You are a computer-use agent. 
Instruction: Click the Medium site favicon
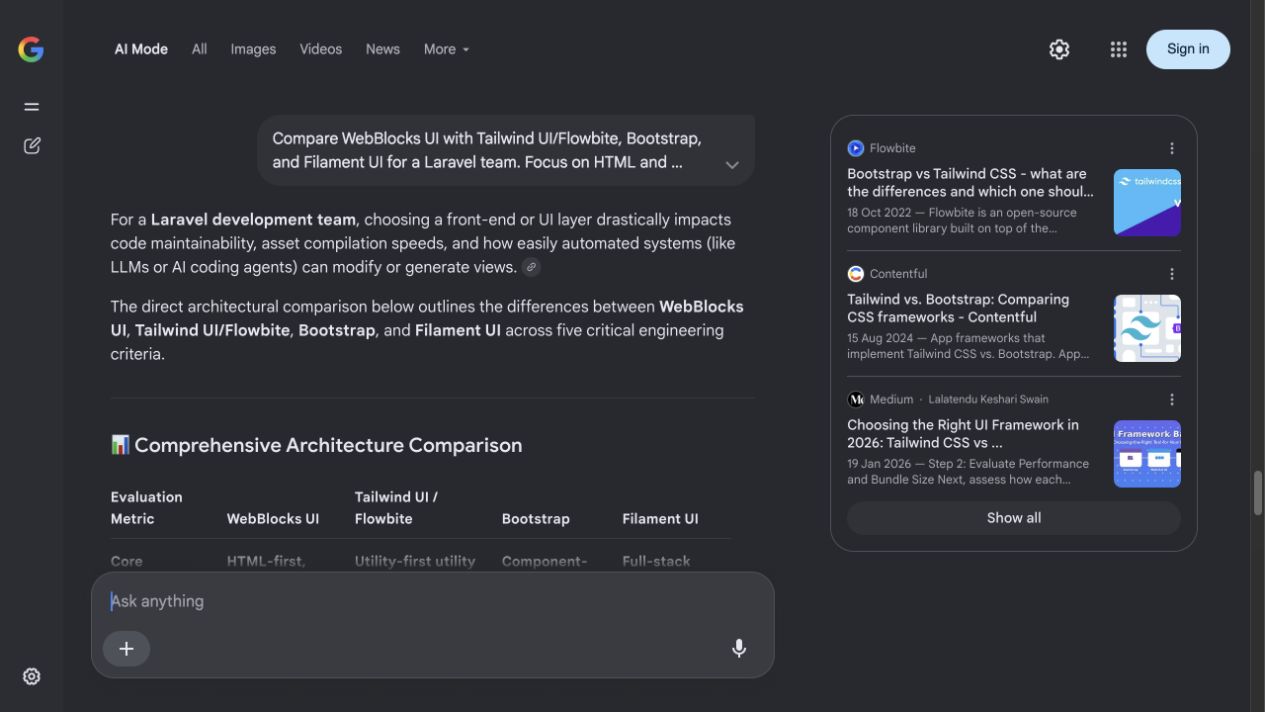pyautogui.click(x=855, y=399)
